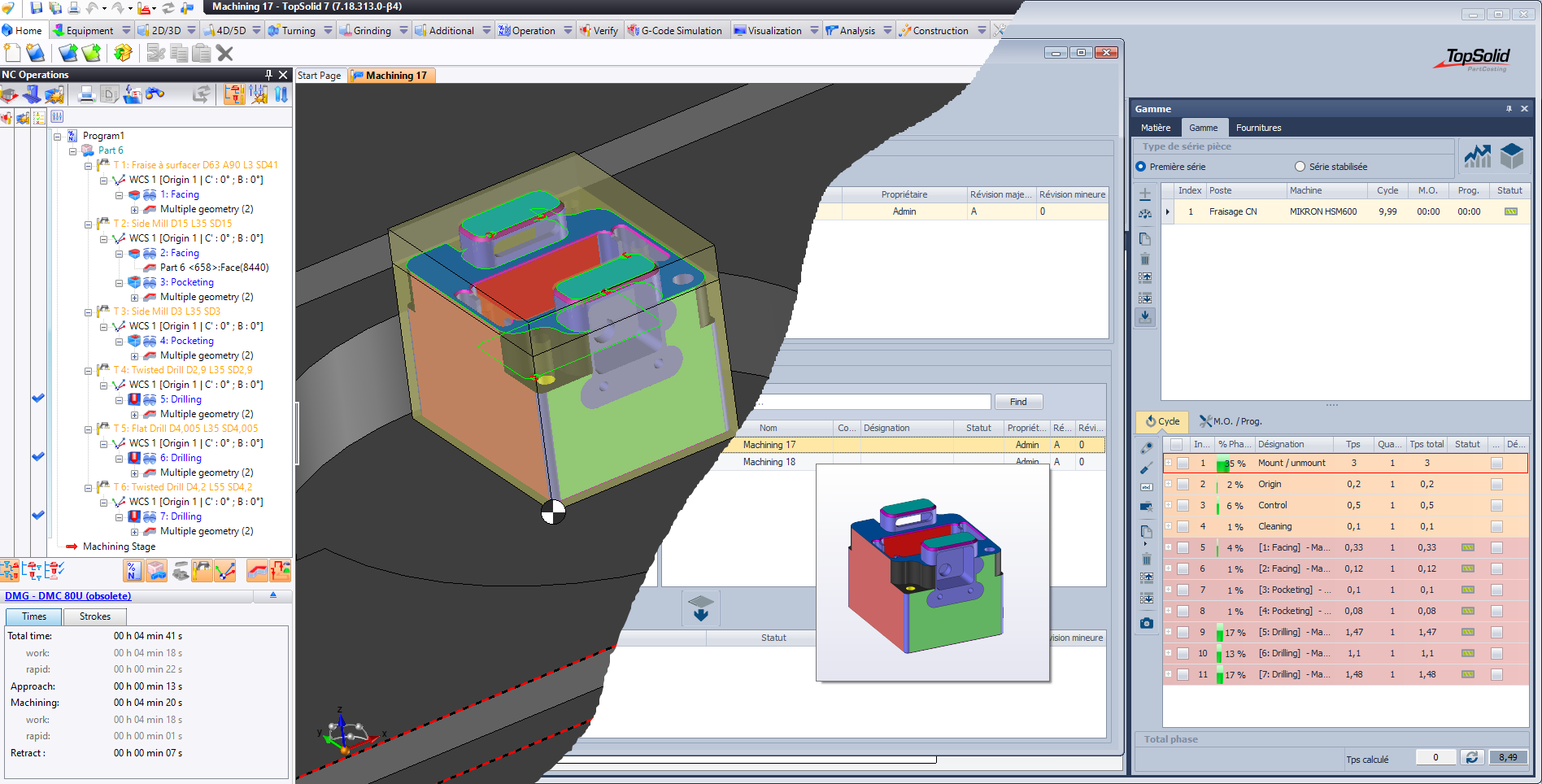
Task: Click the download arrow icon in Gamme sidebar
Action: click(x=1145, y=317)
